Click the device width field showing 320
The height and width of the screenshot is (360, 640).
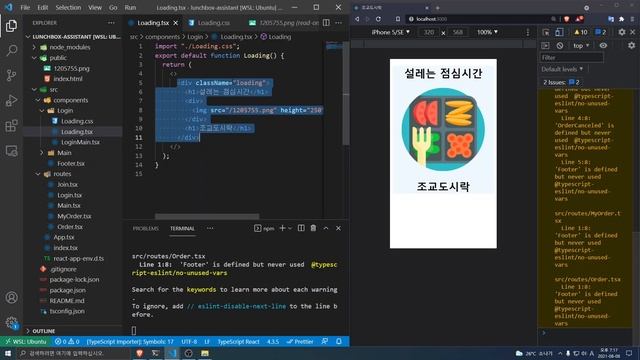pyautogui.click(x=429, y=32)
